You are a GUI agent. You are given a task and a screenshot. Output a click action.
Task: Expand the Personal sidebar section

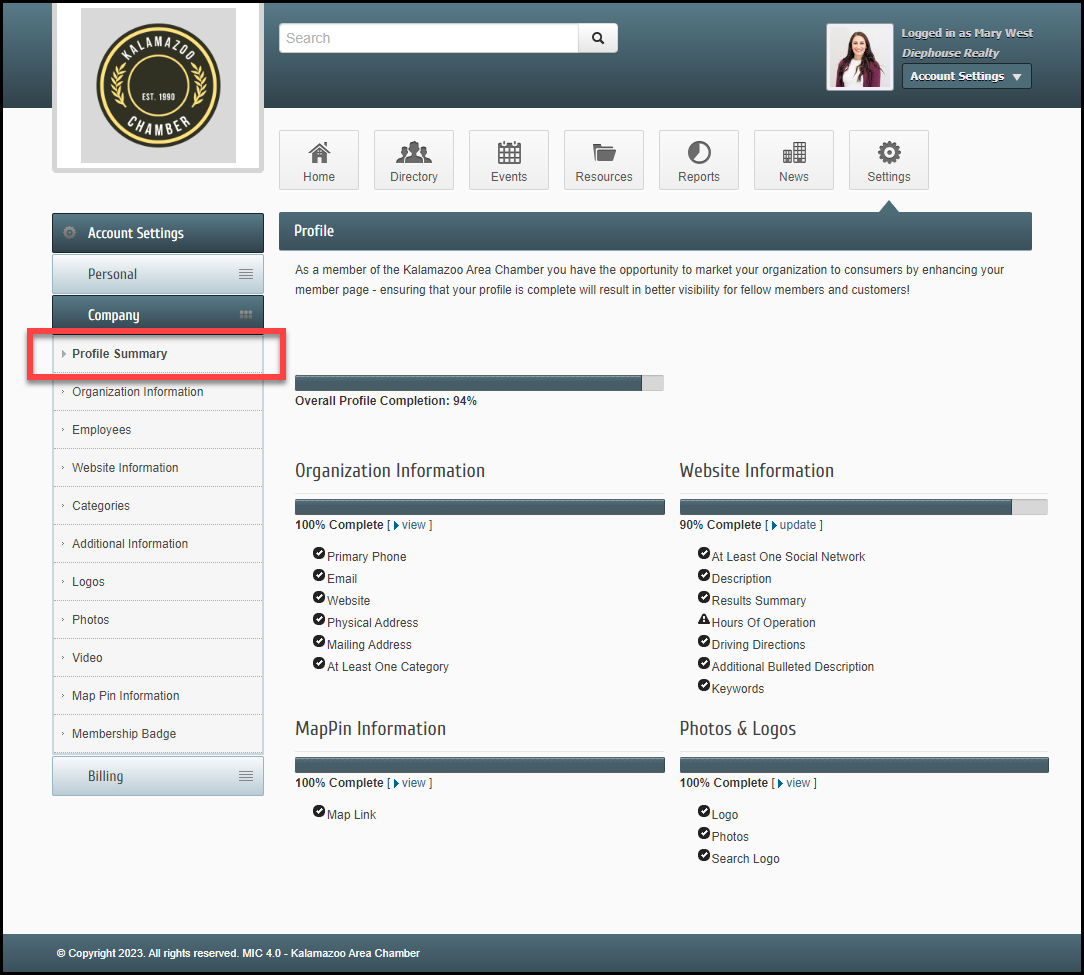click(x=158, y=274)
